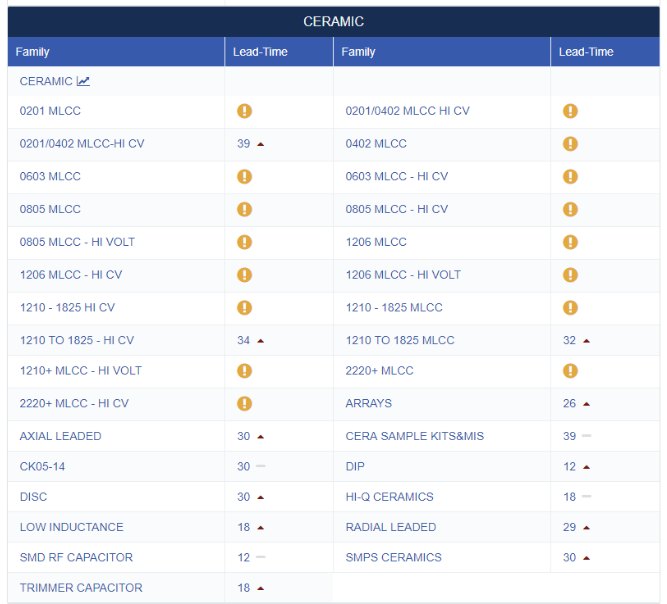This screenshot has width=667, height=604.
Task: Click the CERAMIC table title bar
Action: click(333, 22)
